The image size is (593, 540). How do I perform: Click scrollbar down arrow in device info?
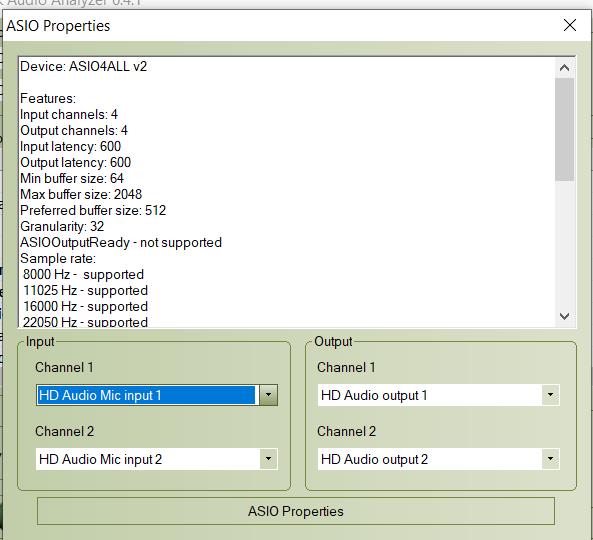coord(564,316)
